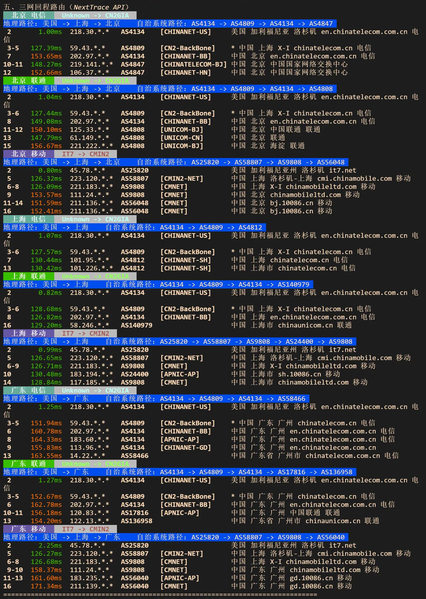Click the [CHINANET-HN] label
The height and width of the screenshot is (599, 426).
[x=186, y=73]
